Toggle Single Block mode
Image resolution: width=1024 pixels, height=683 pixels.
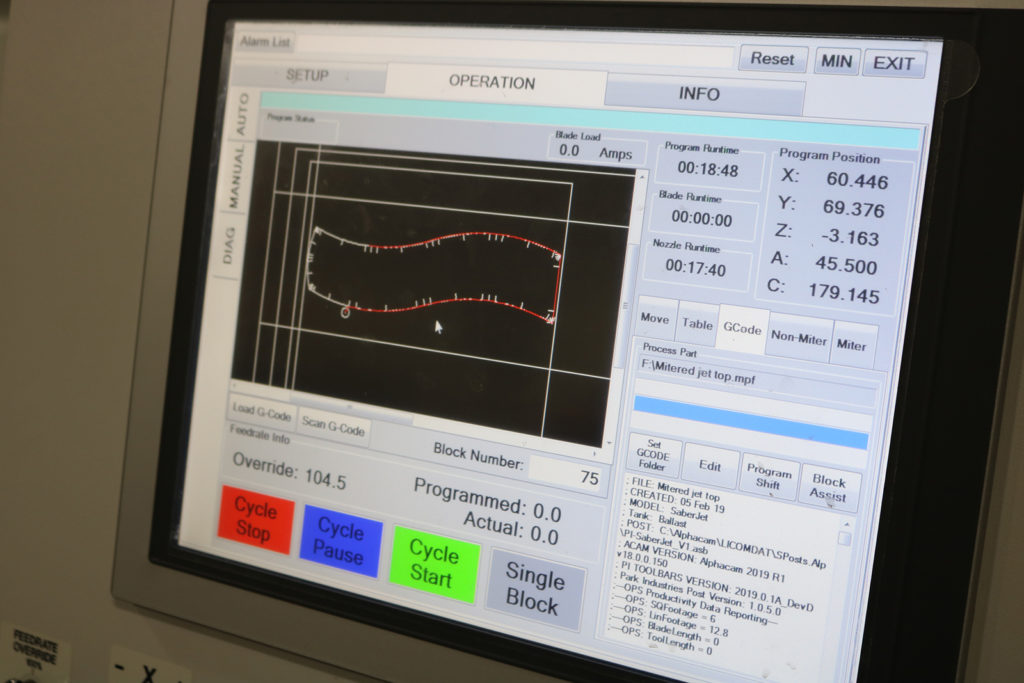click(534, 589)
